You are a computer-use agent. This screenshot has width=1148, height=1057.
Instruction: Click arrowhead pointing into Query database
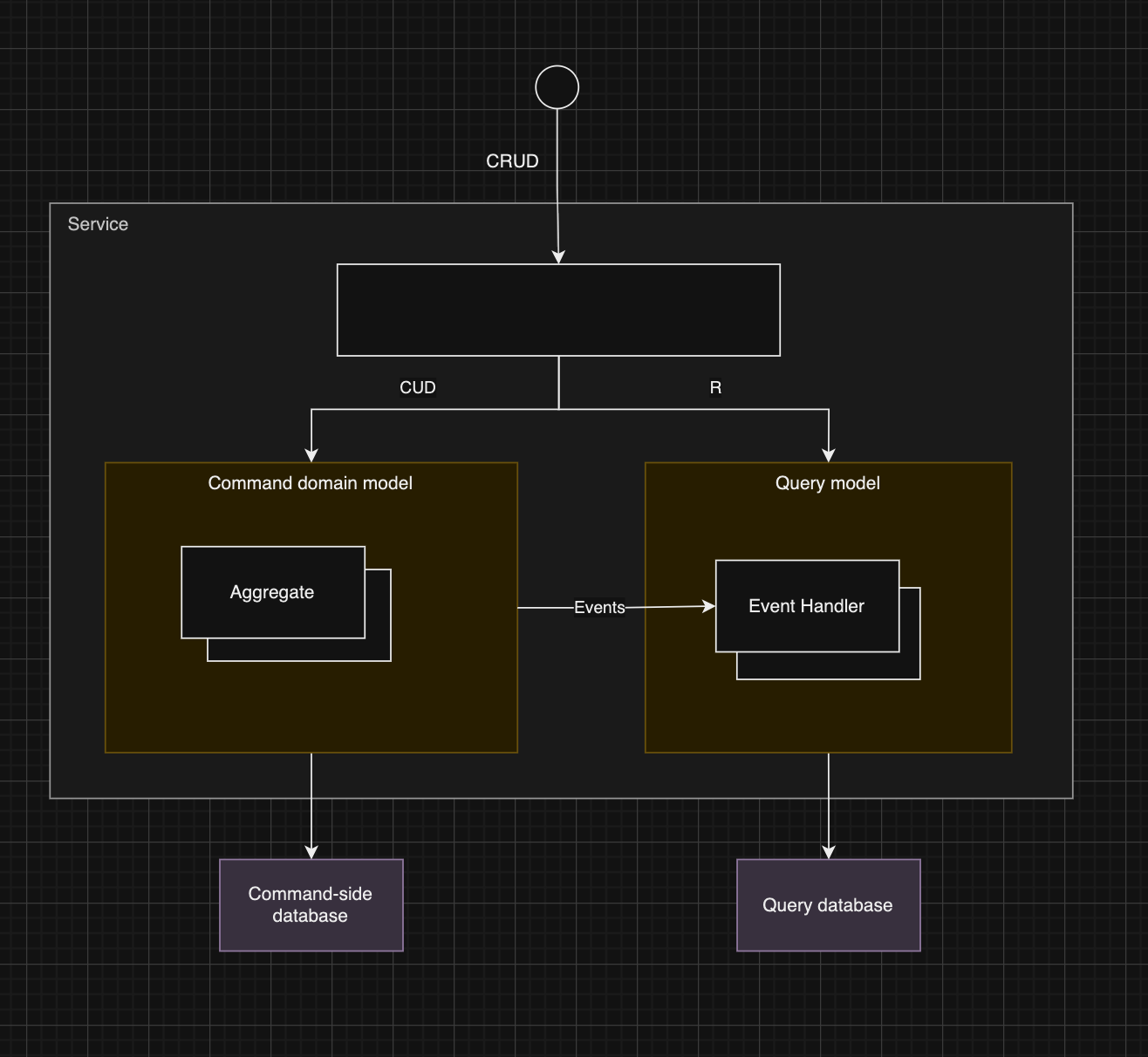tap(829, 852)
